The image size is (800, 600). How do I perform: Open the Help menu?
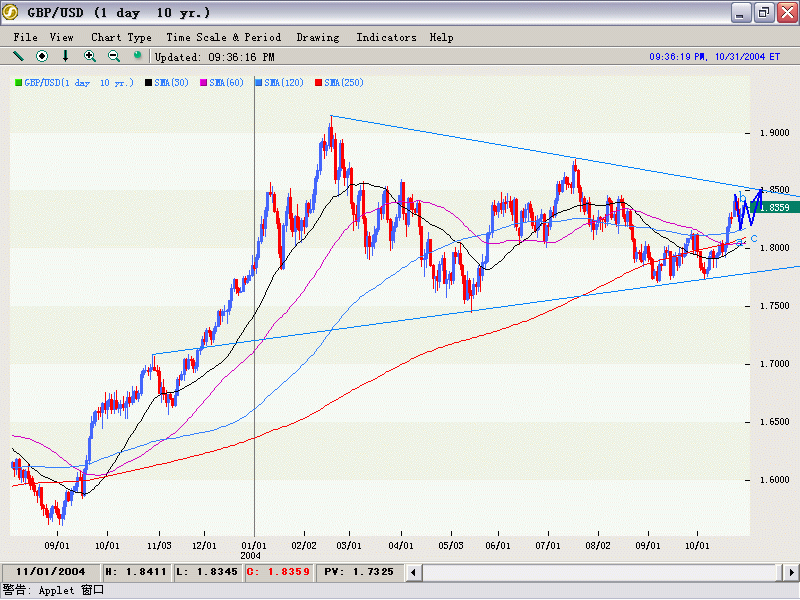point(441,37)
